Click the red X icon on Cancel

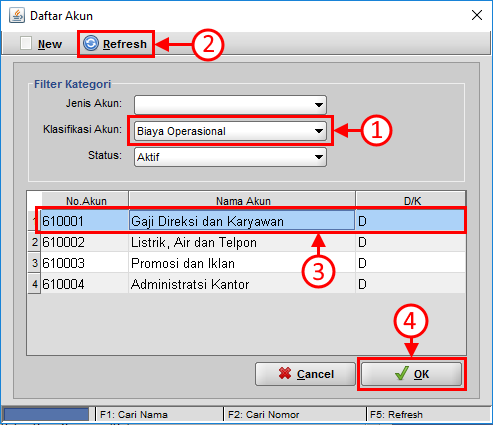tap(285, 373)
